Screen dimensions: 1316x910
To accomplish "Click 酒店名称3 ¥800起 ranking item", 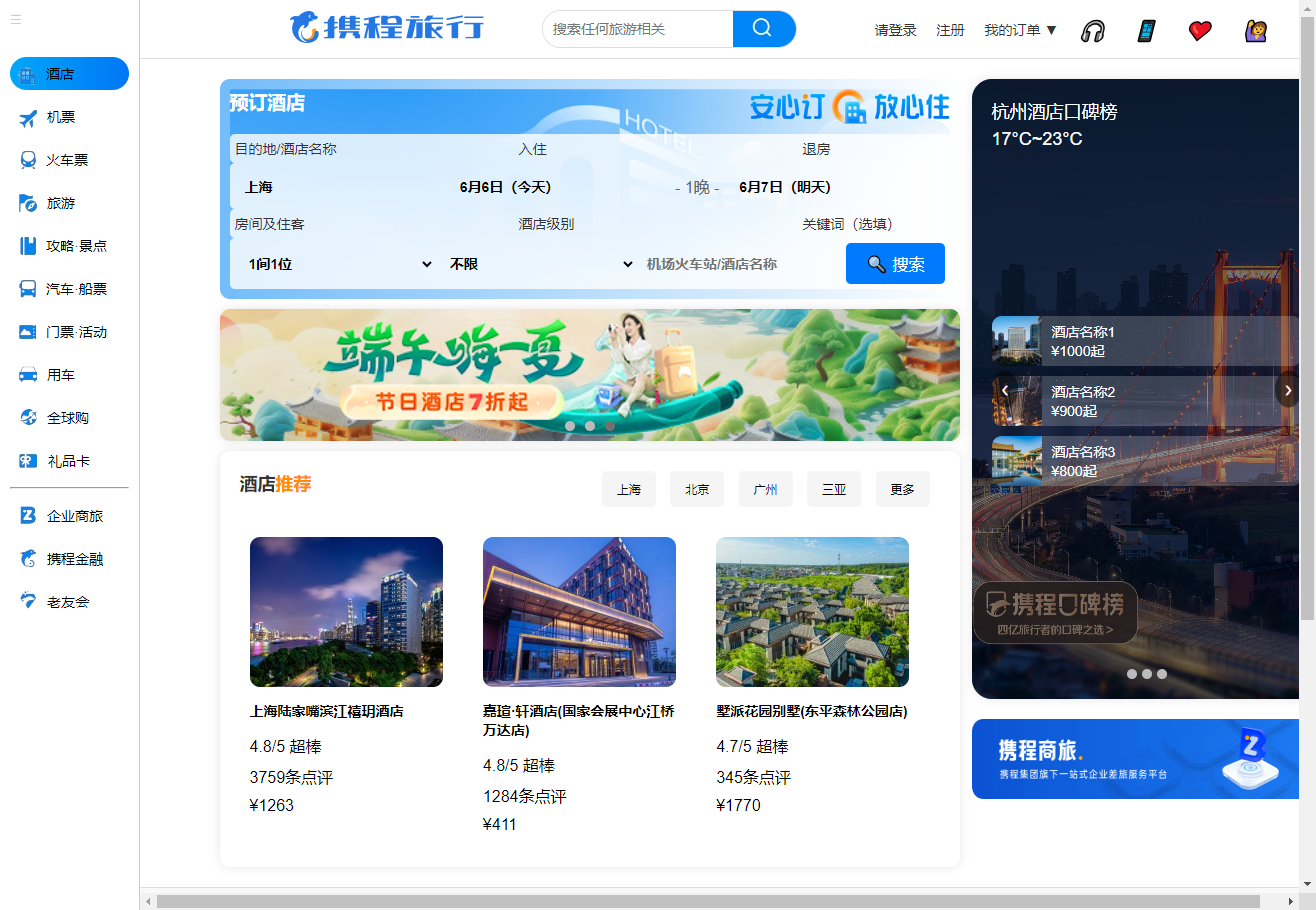I will pos(1145,461).
